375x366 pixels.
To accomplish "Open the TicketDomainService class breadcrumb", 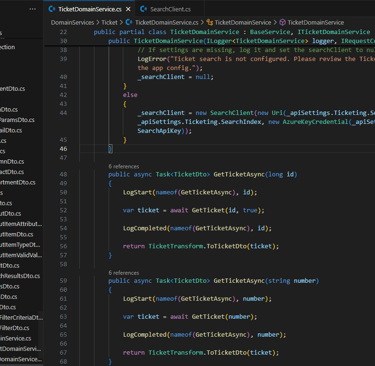I will pos(243,22).
